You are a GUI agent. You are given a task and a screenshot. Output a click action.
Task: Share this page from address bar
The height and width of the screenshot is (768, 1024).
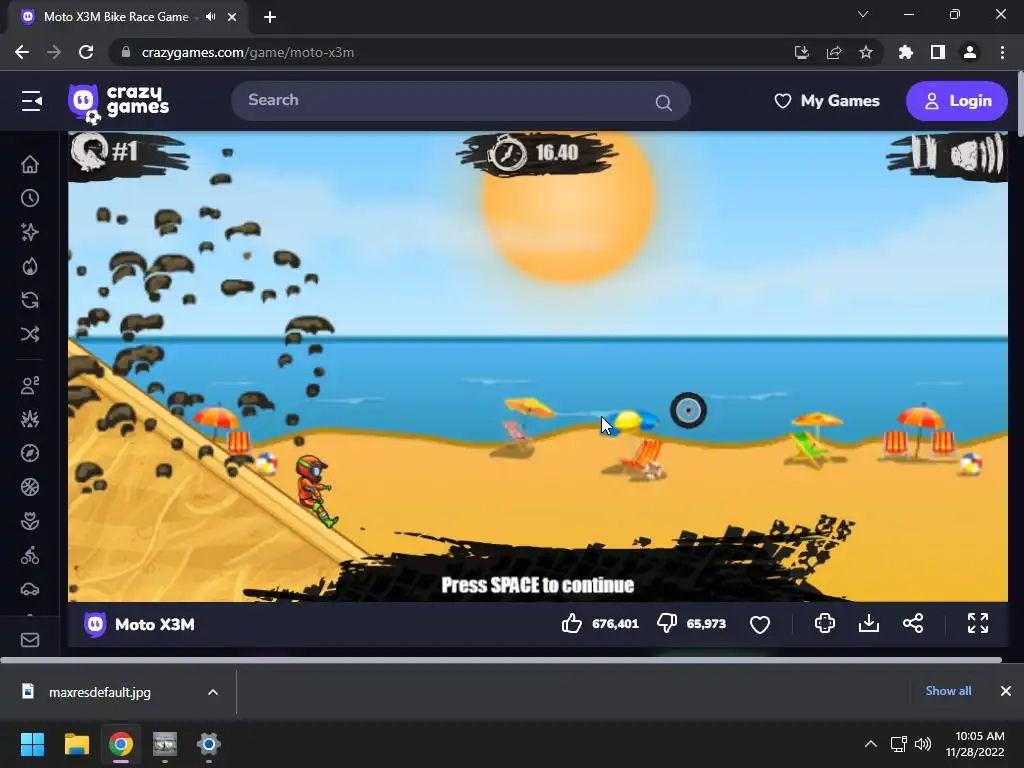[834, 52]
